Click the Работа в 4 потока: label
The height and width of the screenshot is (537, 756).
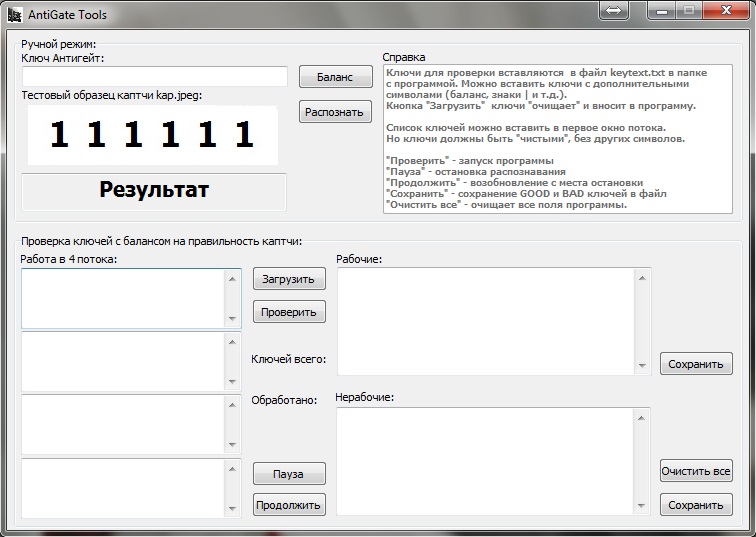(x=68, y=259)
